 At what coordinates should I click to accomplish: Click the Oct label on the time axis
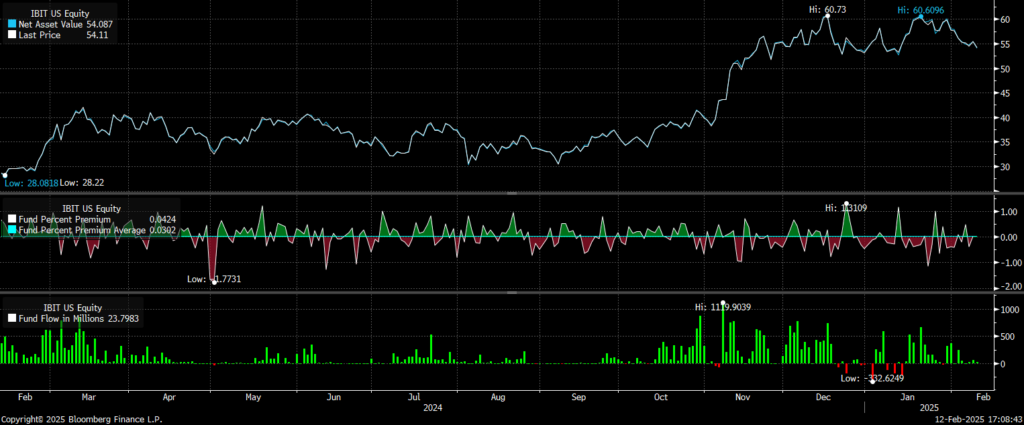point(660,397)
